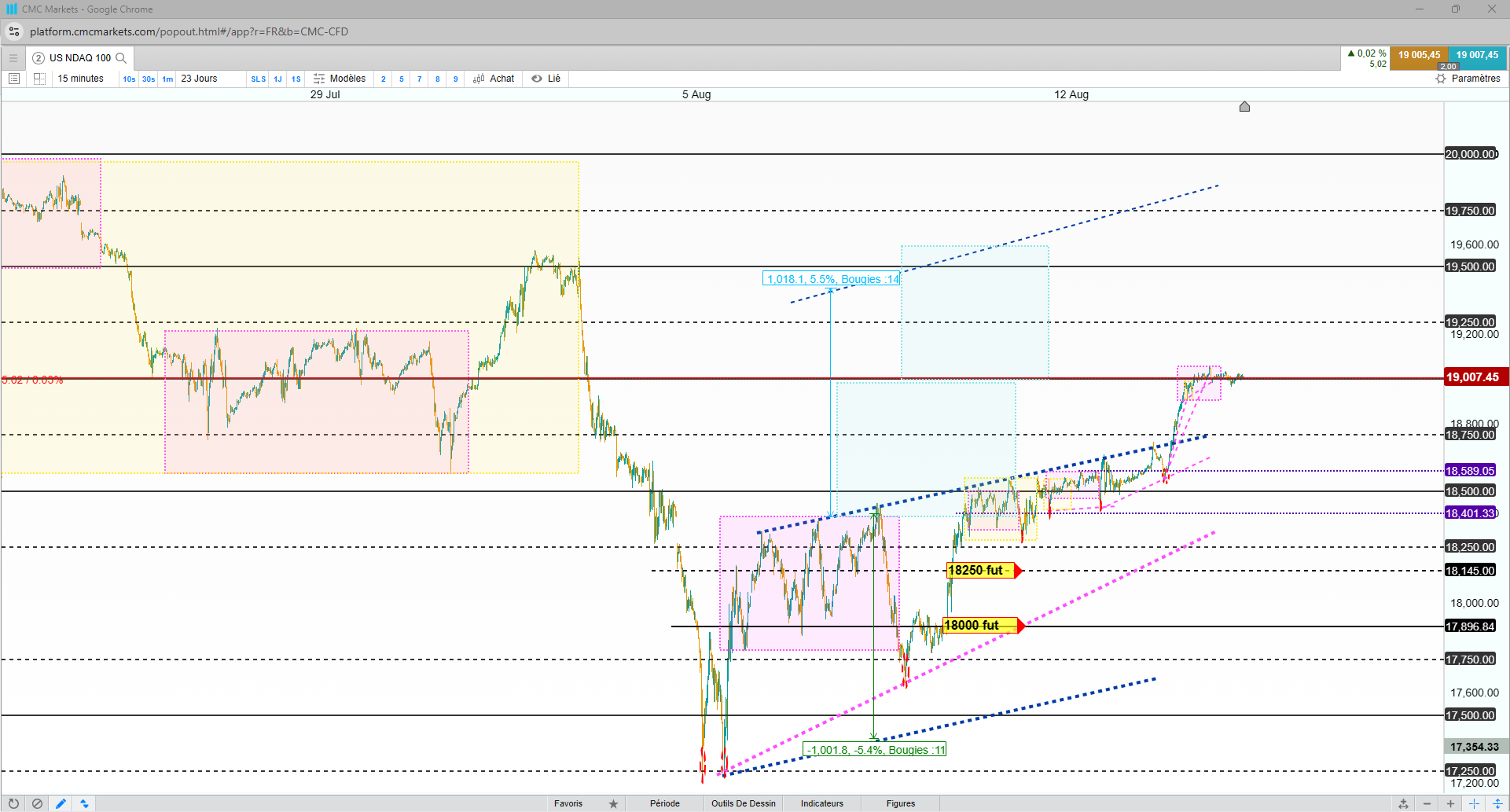This screenshot has height=812, width=1510.
Task: Open the Période tab
Action: coord(665,803)
